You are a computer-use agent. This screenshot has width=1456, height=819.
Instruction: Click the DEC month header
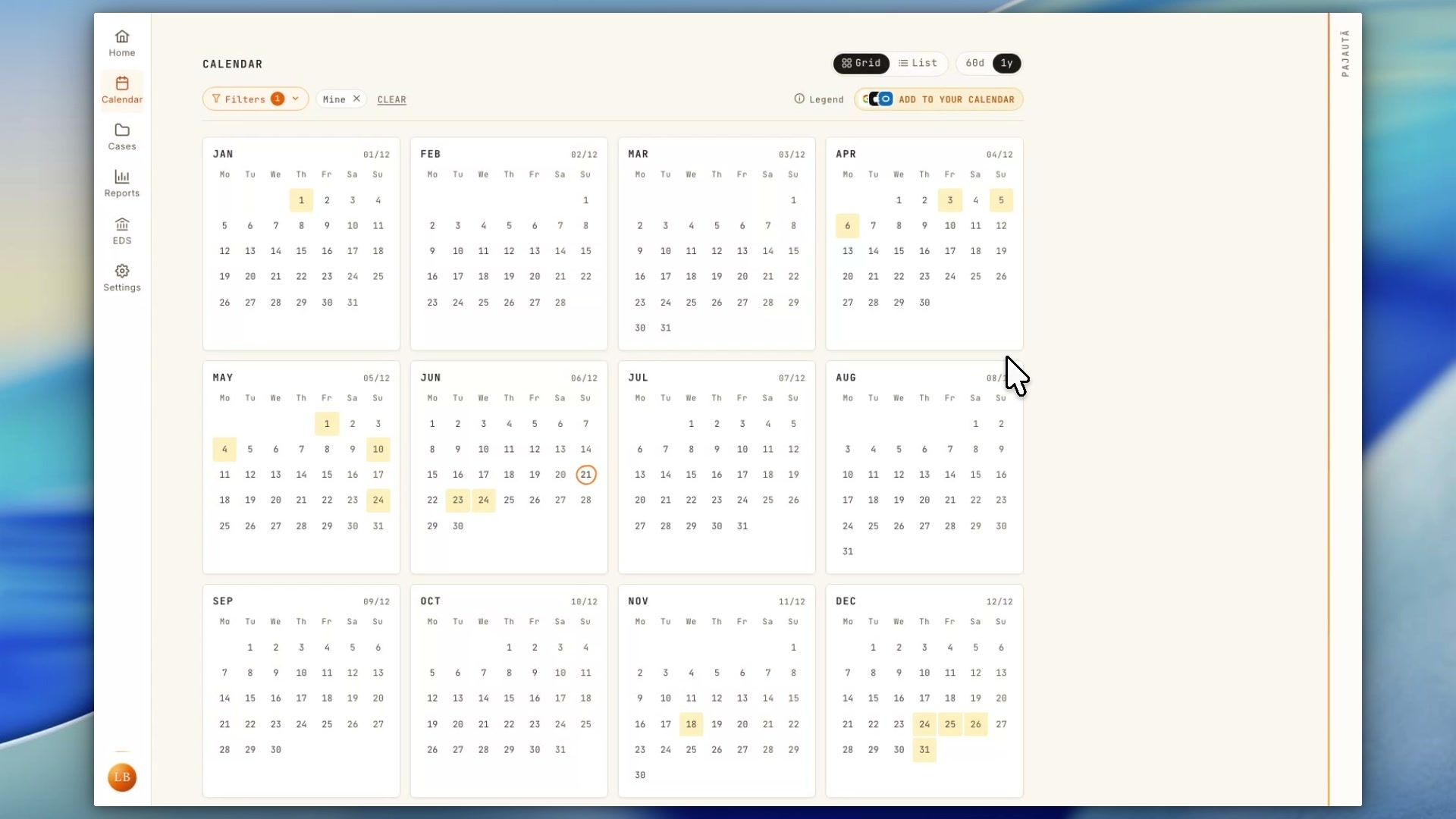pos(846,601)
